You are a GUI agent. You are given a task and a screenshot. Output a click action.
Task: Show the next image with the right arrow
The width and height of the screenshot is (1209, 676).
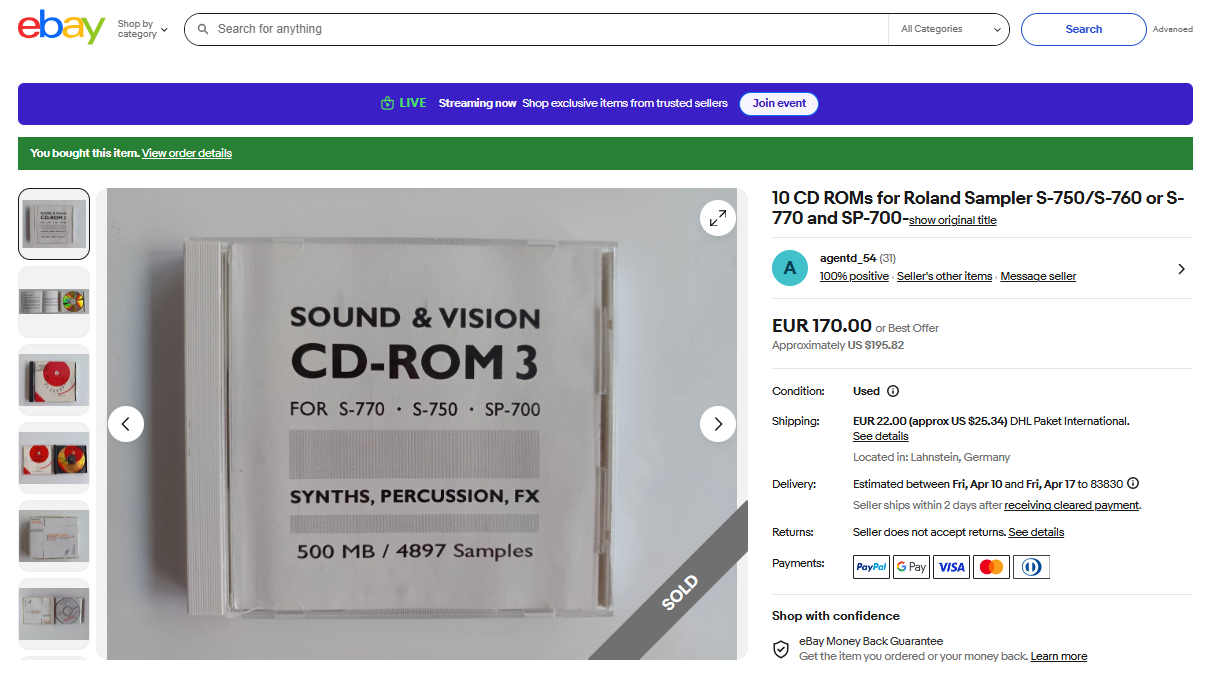tap(718, 424)
